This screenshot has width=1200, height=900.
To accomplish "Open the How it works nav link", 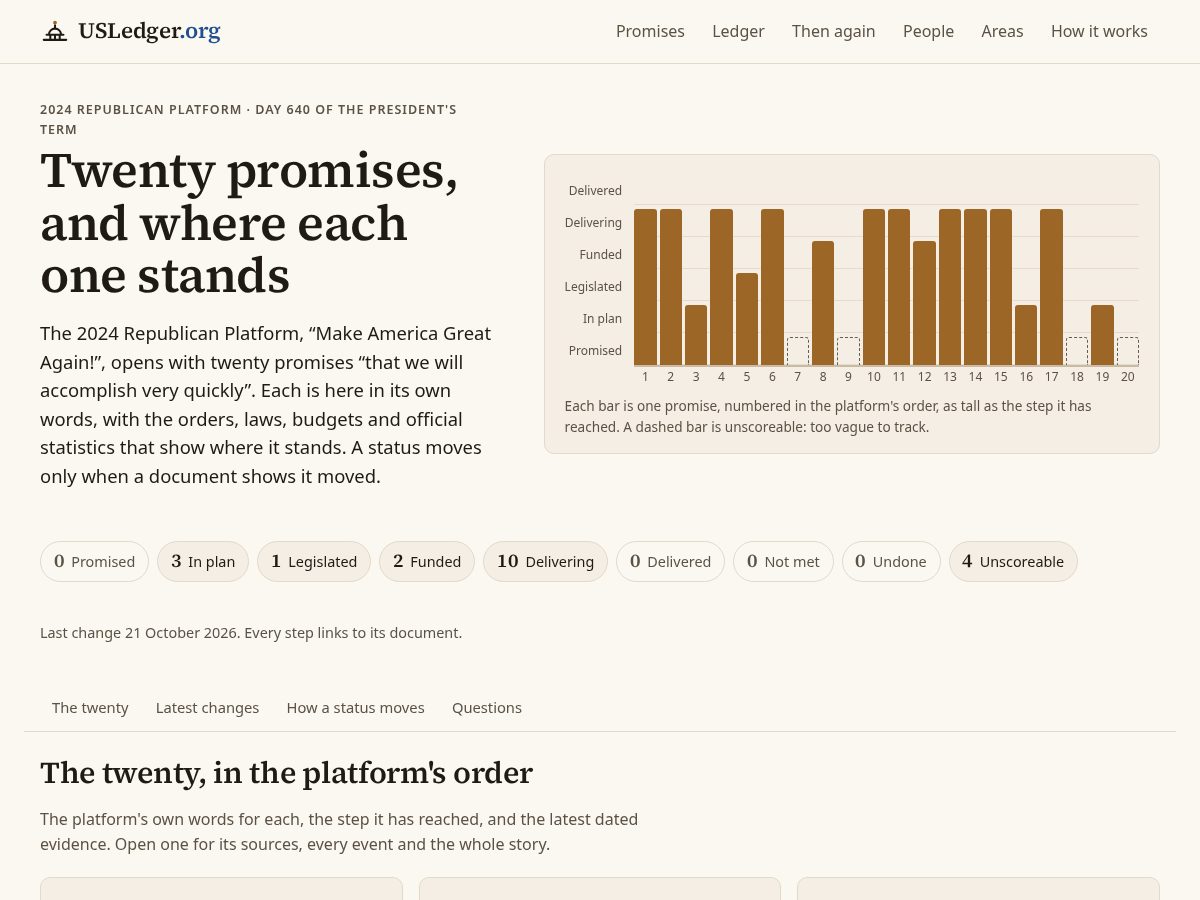I will coord(1099,31).
